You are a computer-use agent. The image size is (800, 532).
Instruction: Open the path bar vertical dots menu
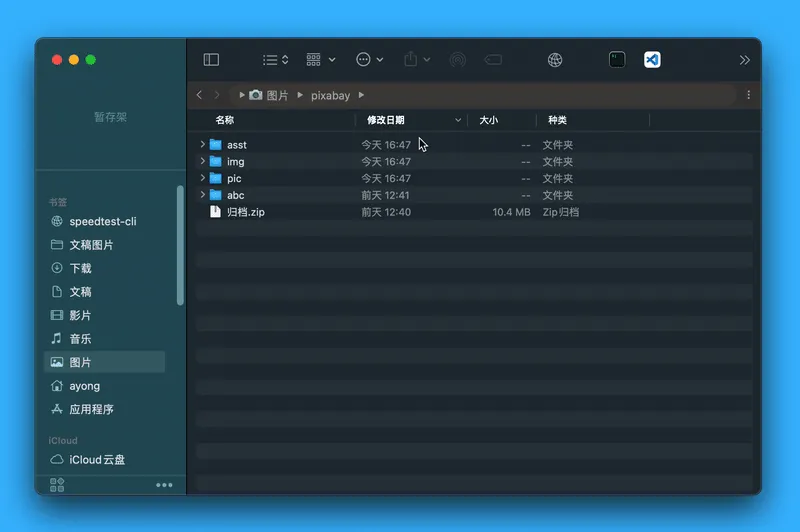748,95
